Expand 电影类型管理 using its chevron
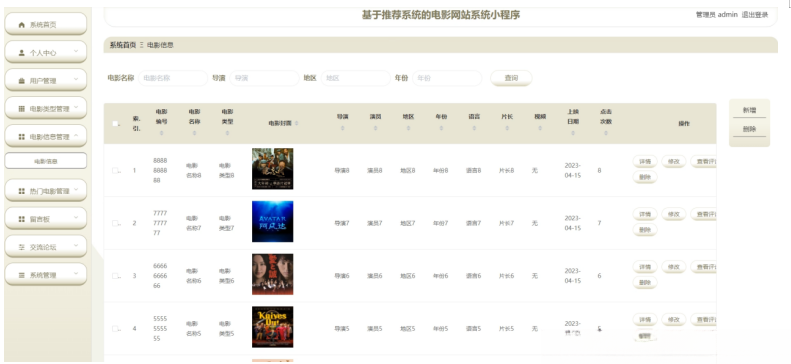Viewport: 791px width, 364px height. tap(76, 107)
